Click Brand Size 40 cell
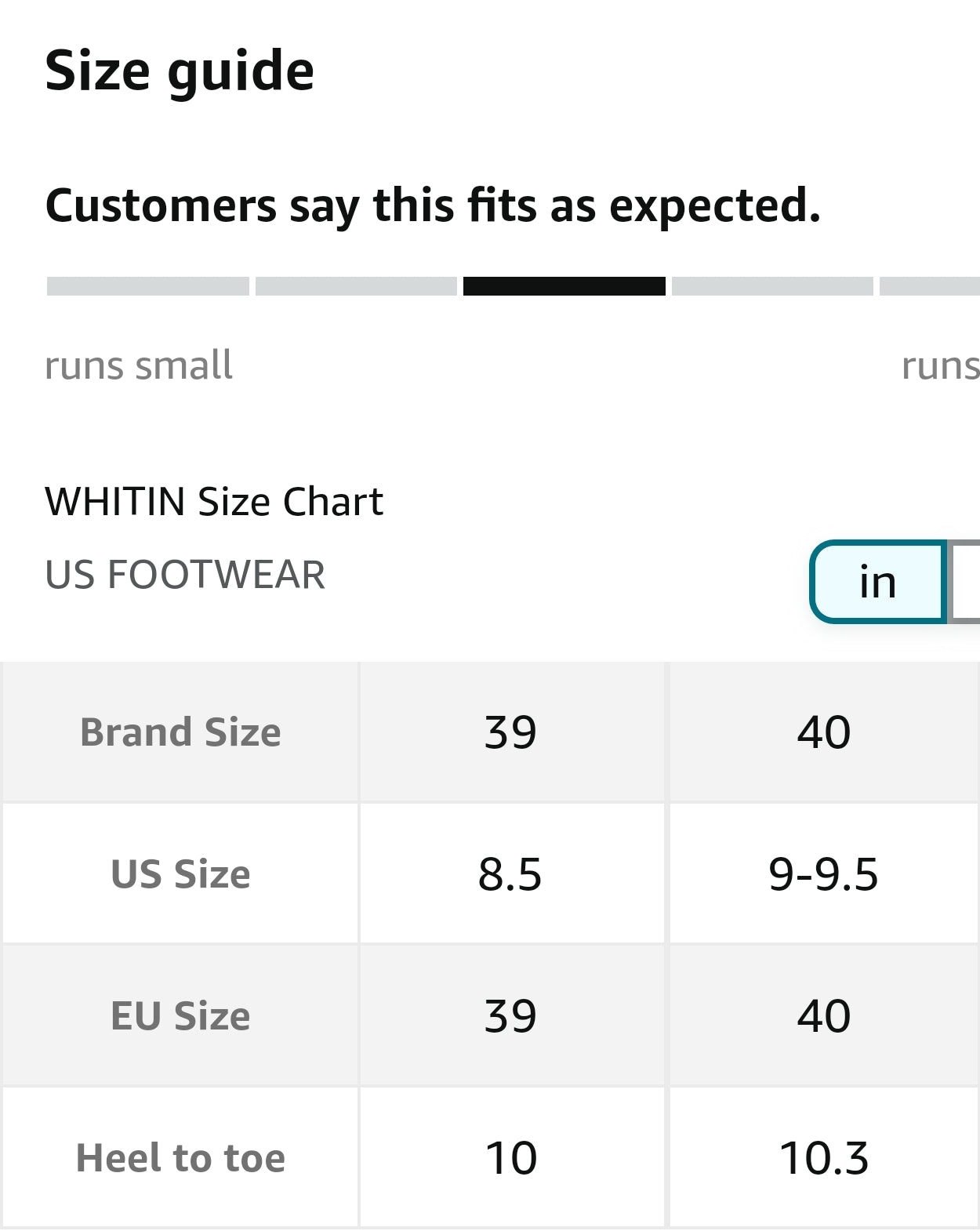 click(823, 732)
